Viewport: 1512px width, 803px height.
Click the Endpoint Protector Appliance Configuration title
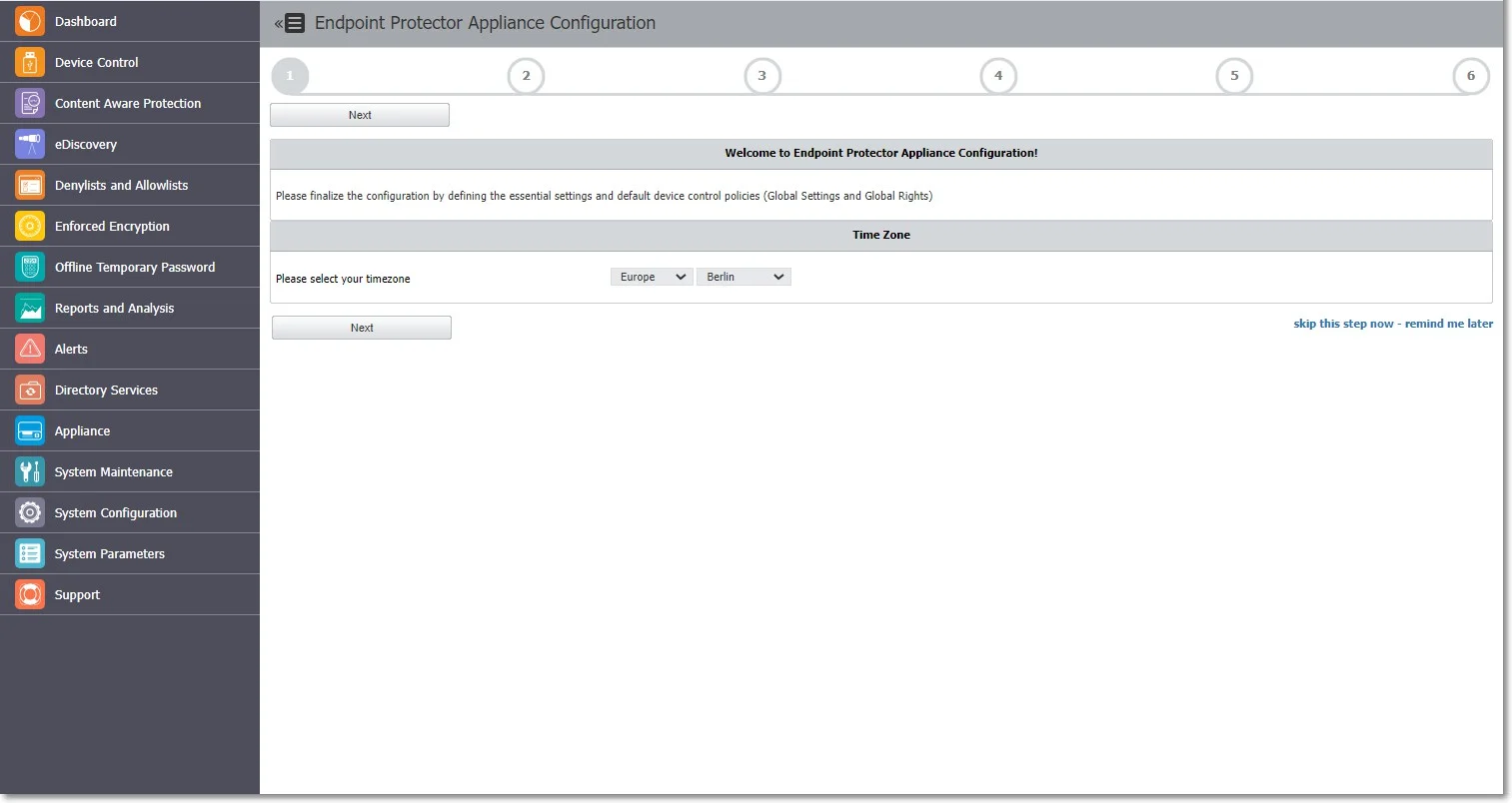pyautogui.click(x=485, y=23)
